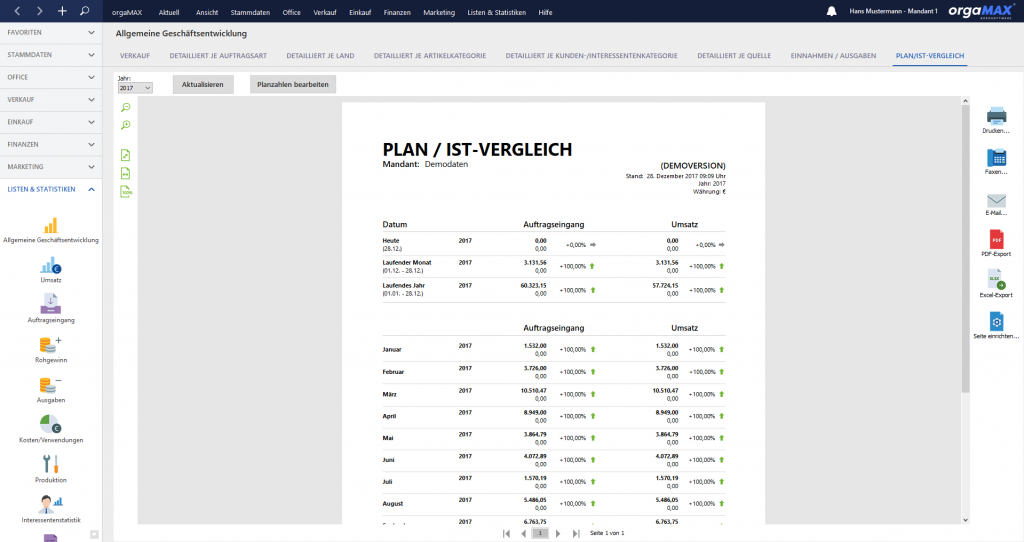Click the PDF-Export icon
This screenshot has width=1024, height=542.
(996, 240)
